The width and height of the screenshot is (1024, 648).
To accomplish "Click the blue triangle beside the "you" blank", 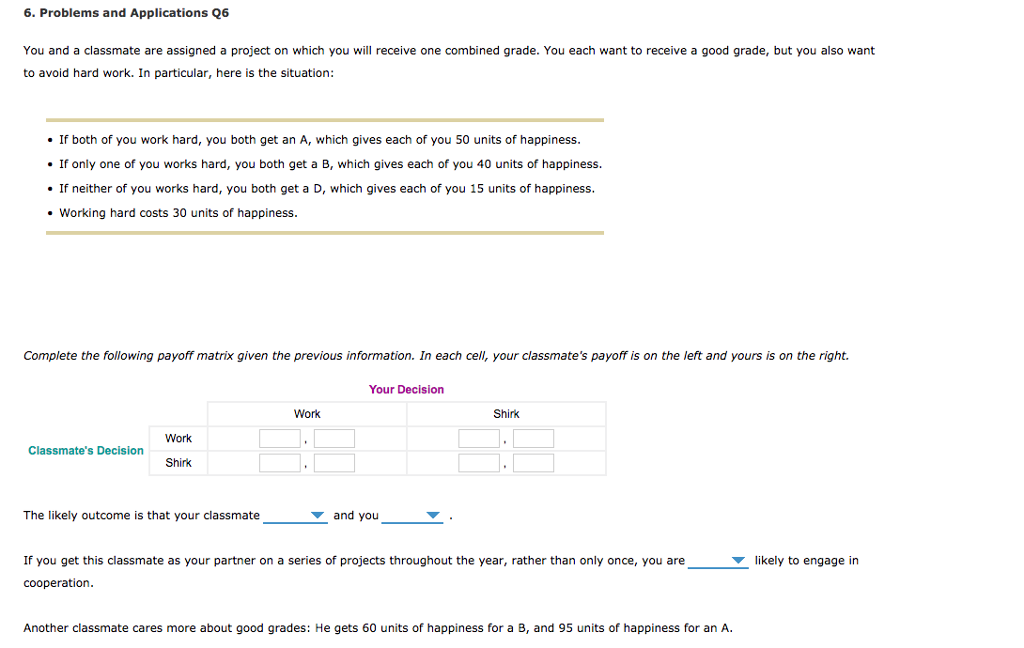I will (432, 515).
